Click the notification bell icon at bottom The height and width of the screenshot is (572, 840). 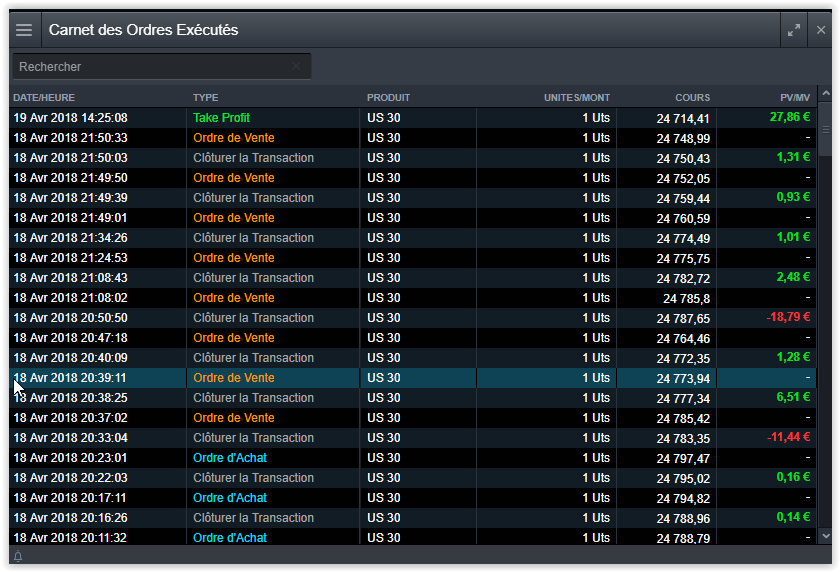coord(18,556)
